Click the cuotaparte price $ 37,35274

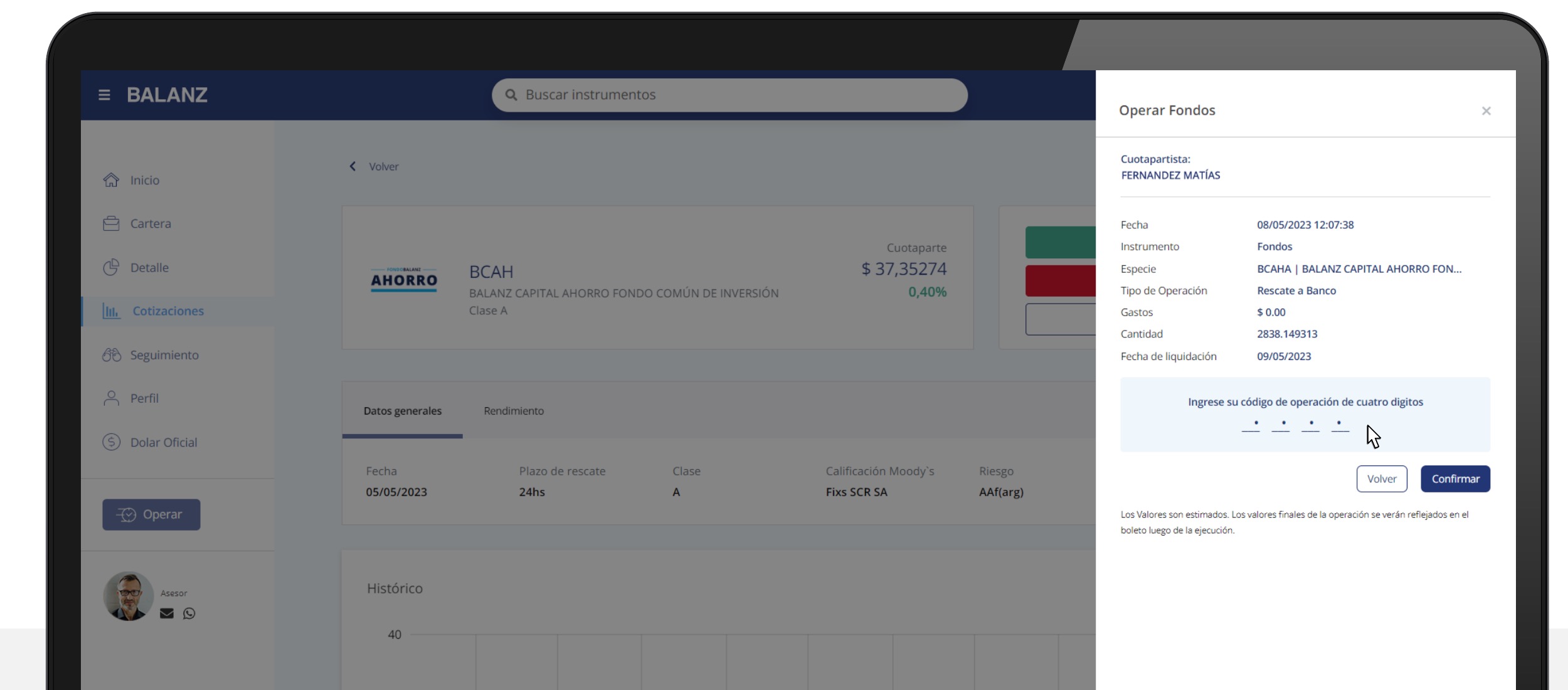[904, 268]
